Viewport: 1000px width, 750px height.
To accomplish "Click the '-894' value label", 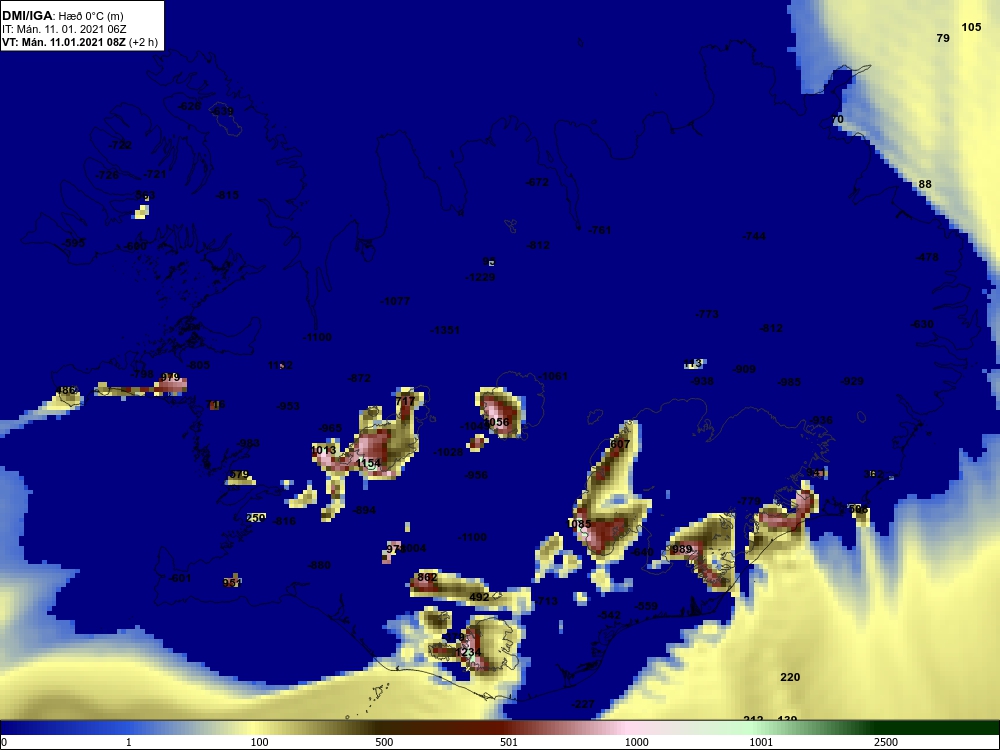I will [x=364, y=510].
